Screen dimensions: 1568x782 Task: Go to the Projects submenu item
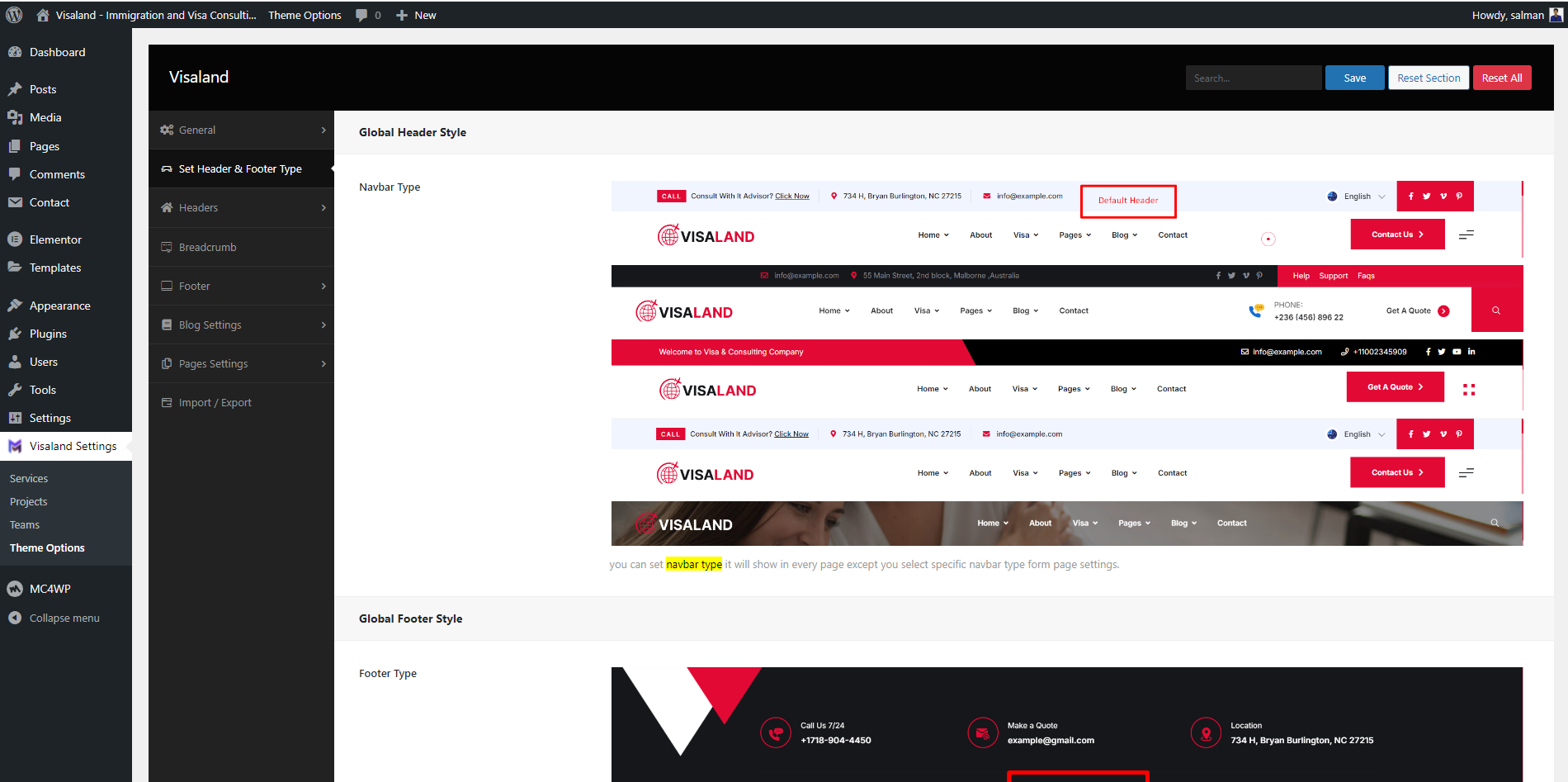point(29,501)
